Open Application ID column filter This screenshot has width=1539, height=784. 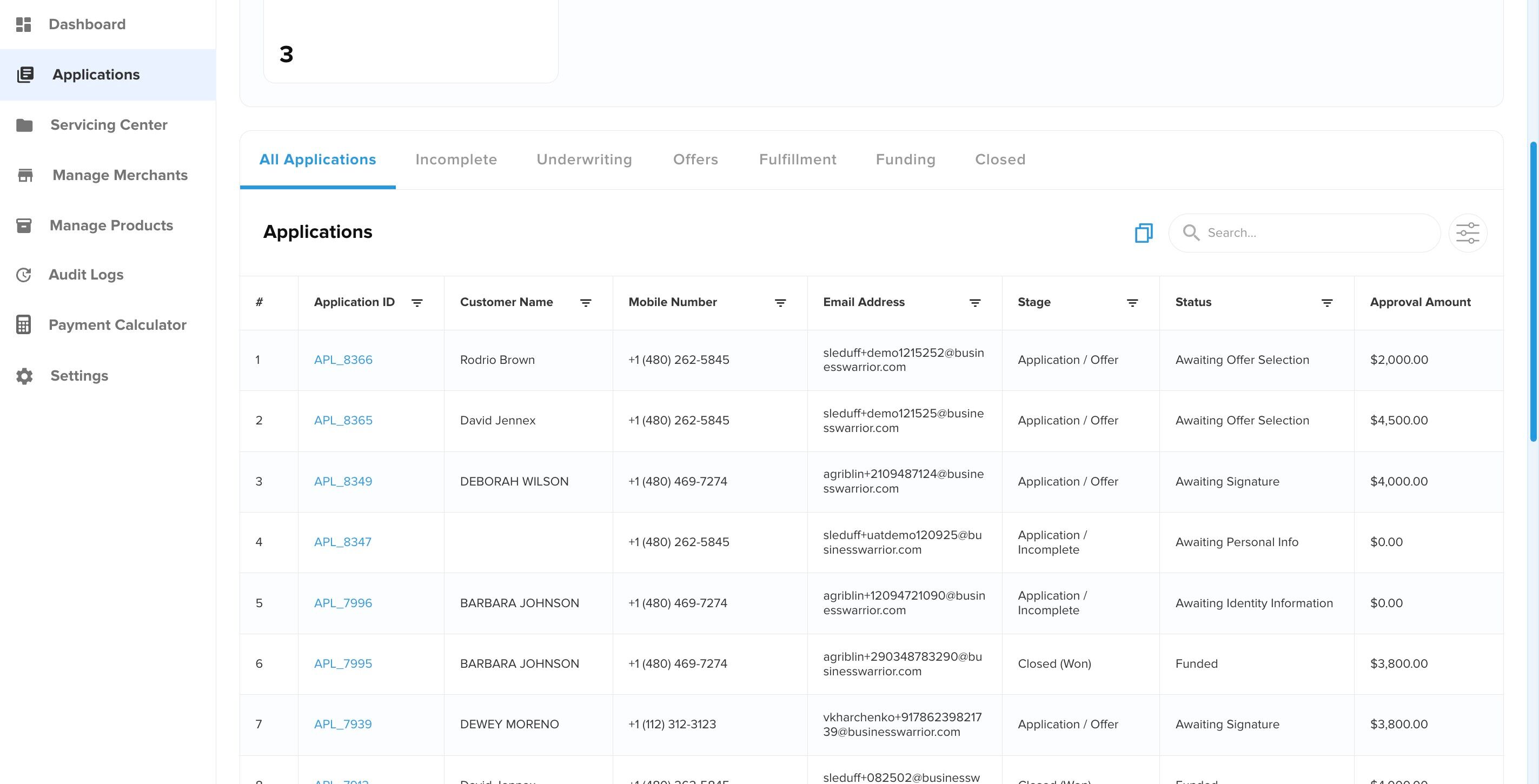417,303
